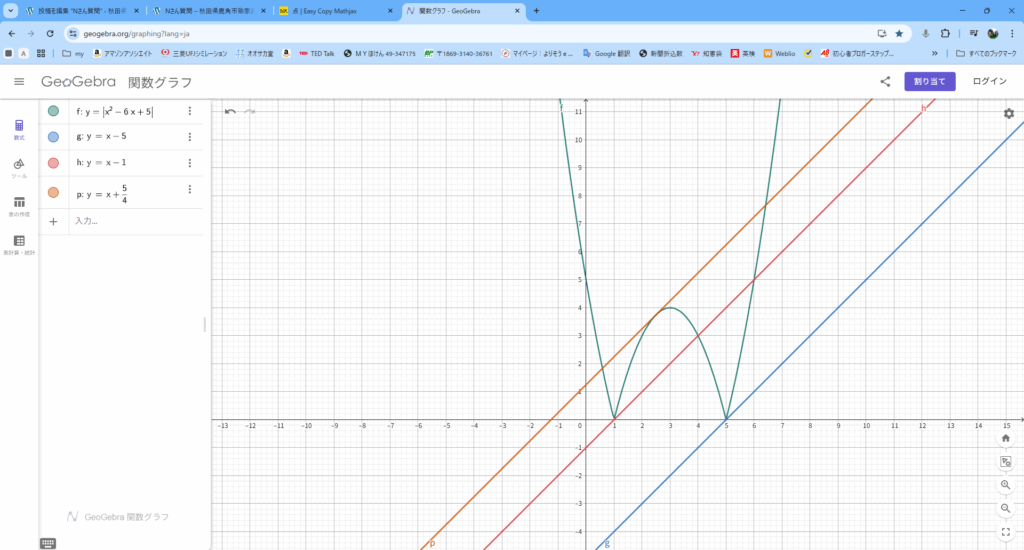Image resolution: width=1024 pixels, height=550 pixels.
Task: Click the share icon in the header
Action: 885,82
